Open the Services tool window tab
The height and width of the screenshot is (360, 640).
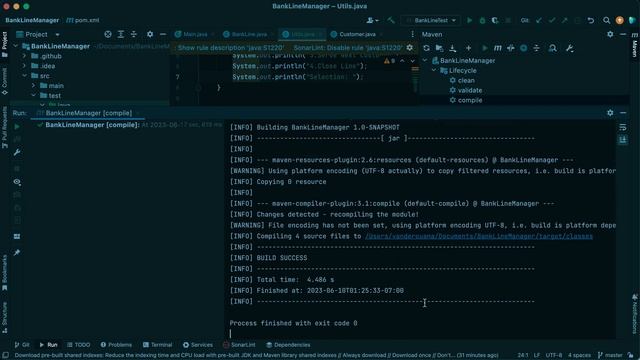pyautogui.click(x=198, y=345)
